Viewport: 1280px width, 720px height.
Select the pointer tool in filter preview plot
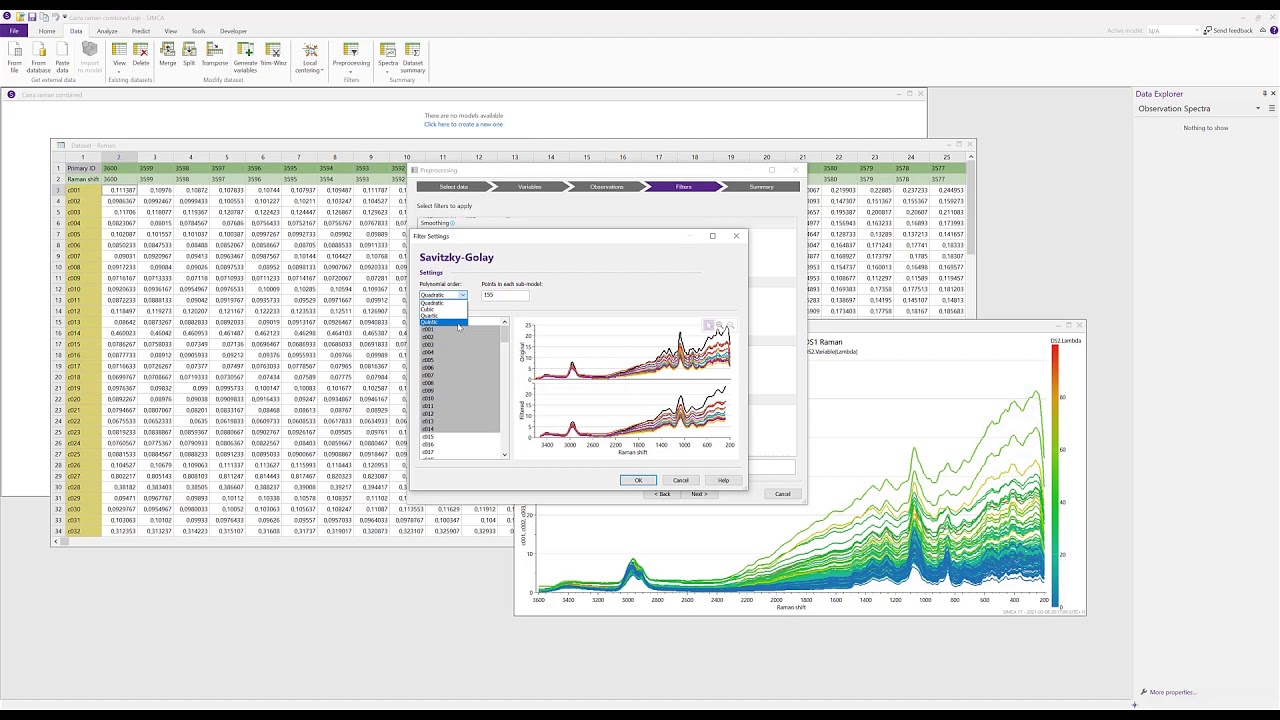[709, 325]
